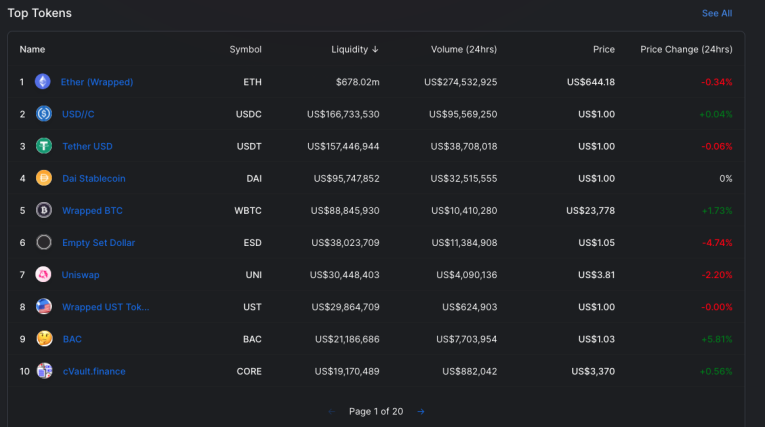Viewport: 765px width, 427px height.
Task: Select UNI price US$3.81
Action: (x=596, y=275)
